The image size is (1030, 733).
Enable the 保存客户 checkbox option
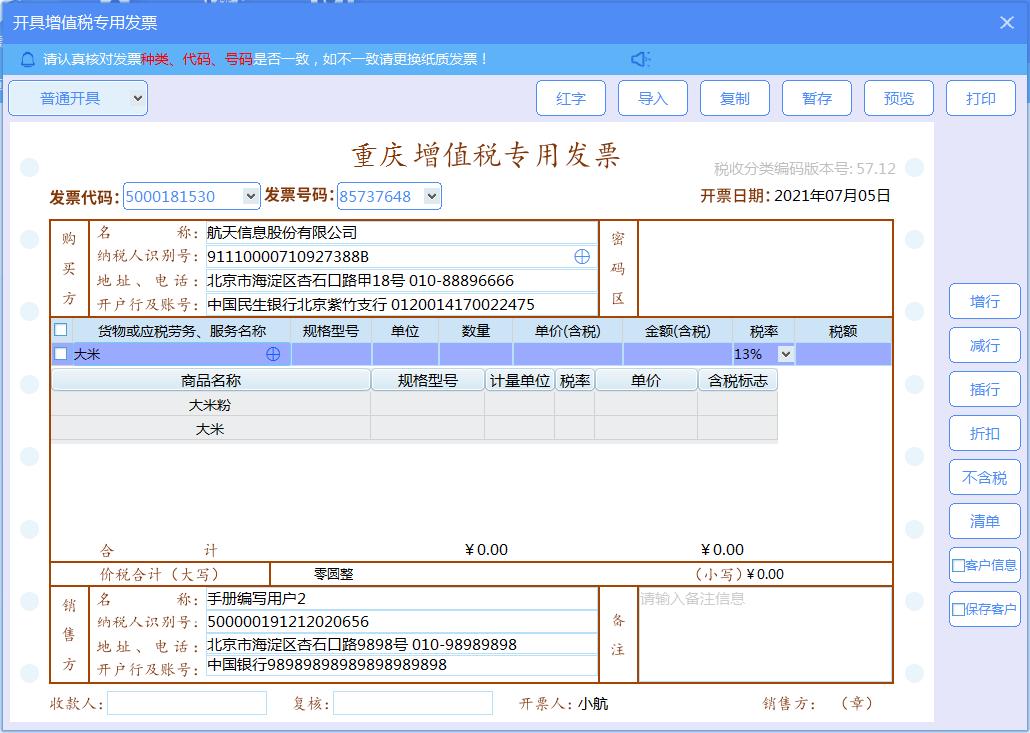tap(957, 609)
